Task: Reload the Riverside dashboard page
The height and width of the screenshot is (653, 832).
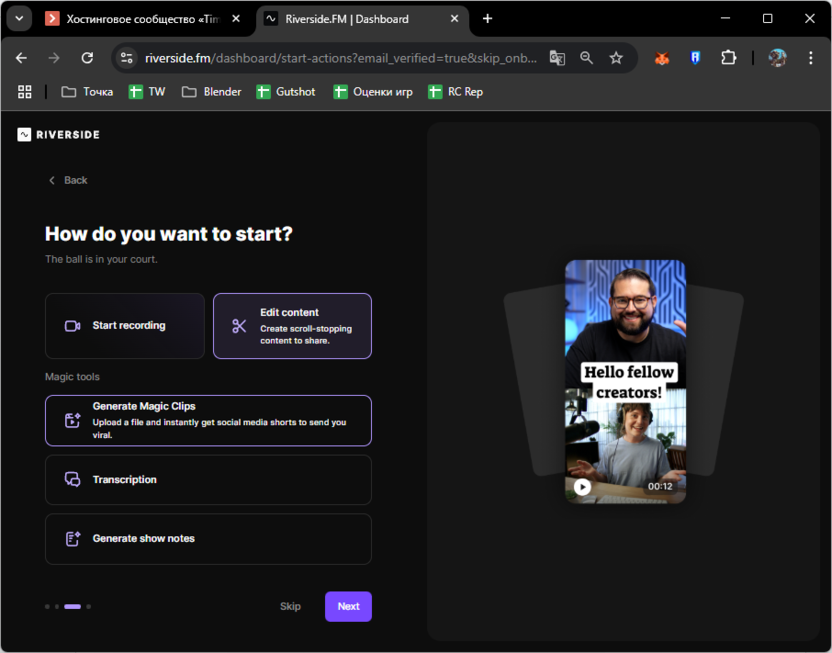Action: [x=87, y=58]
